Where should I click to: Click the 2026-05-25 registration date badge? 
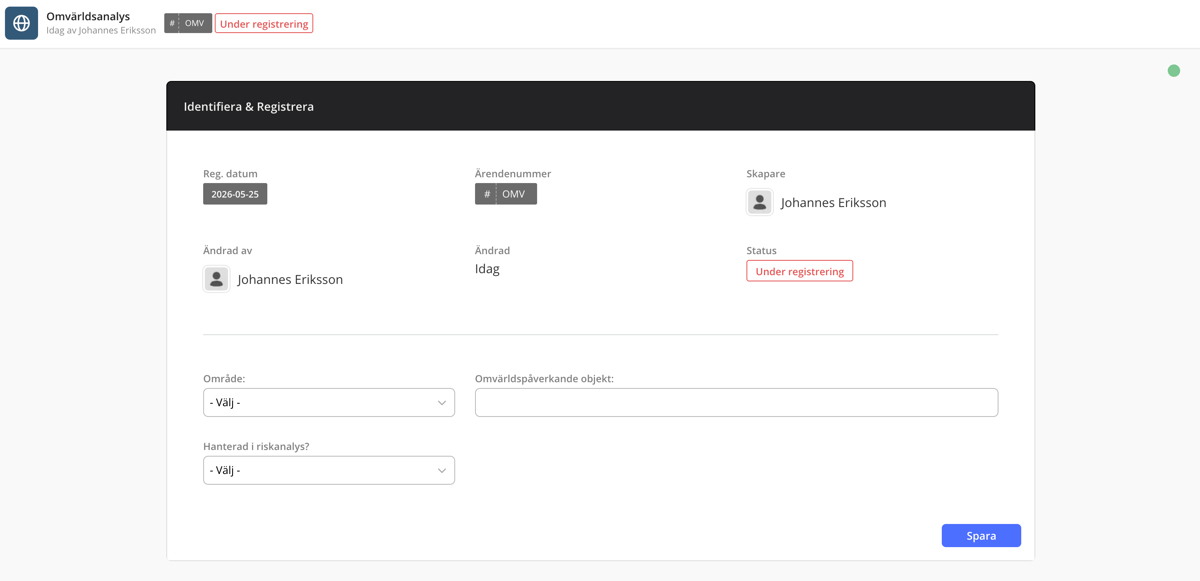[235, 194]
